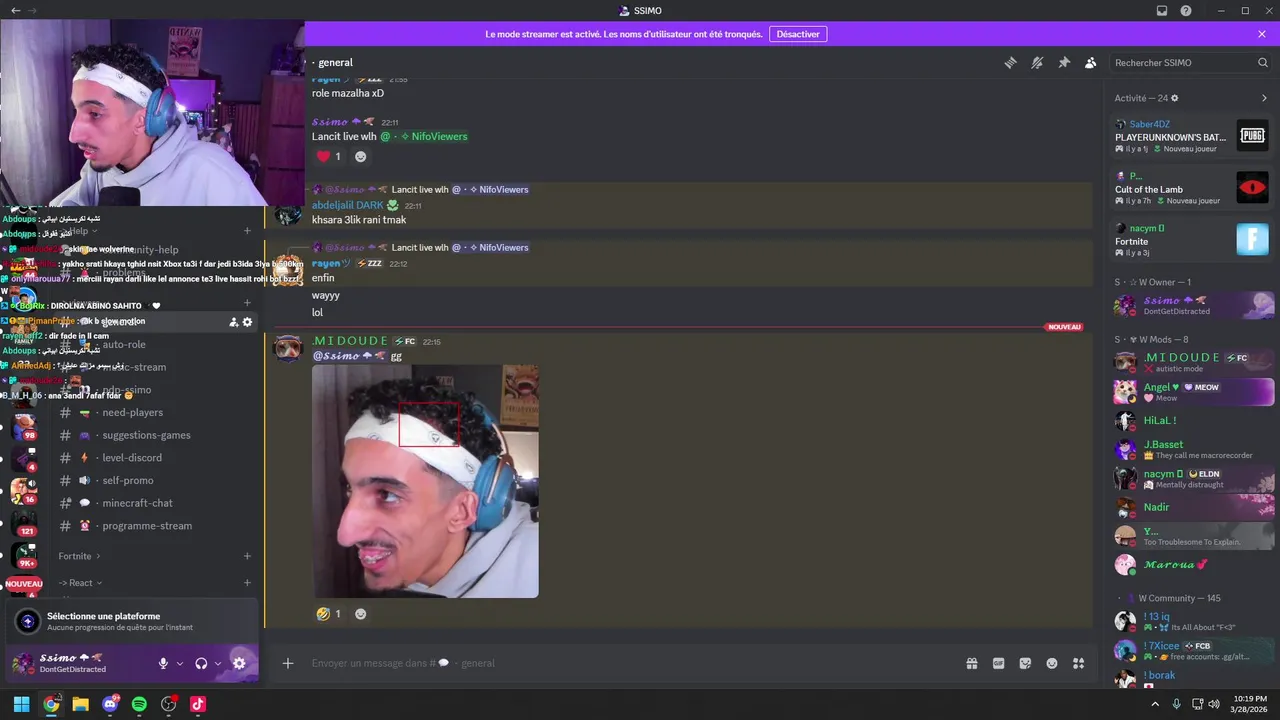Toggle channel notification mute bell
Viewport: 1280px width, 720px height.
pos(1037,62)
